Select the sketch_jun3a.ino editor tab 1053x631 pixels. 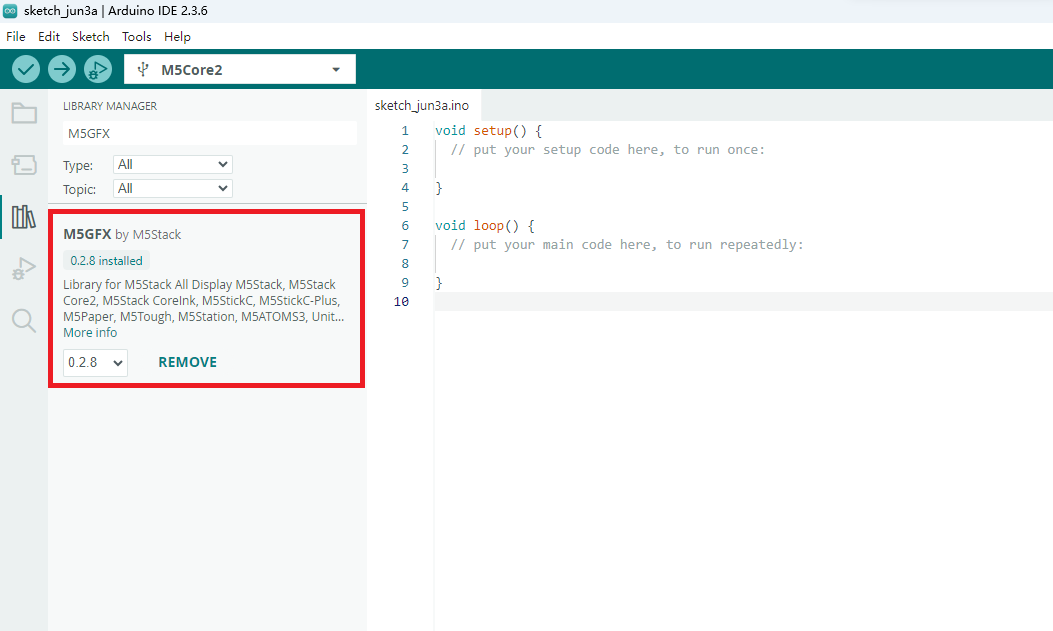pos(422,105)
